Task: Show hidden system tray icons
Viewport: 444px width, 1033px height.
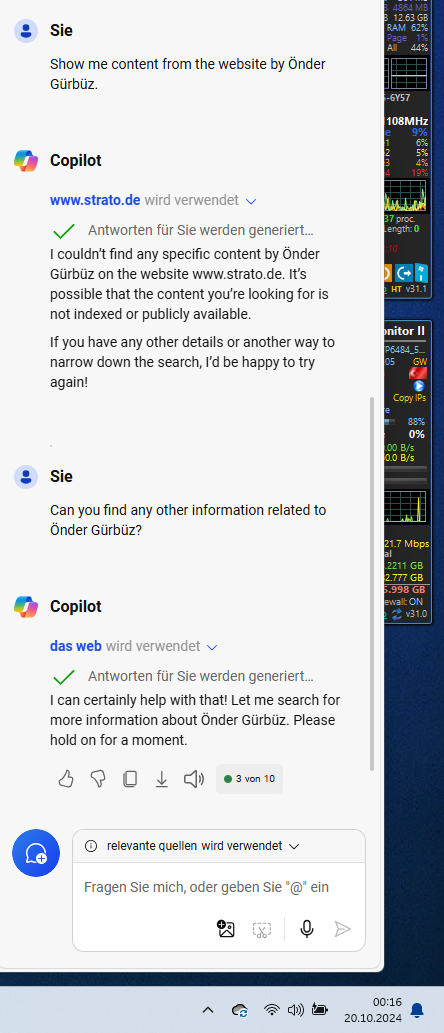Action: (x=208, y=1009)
